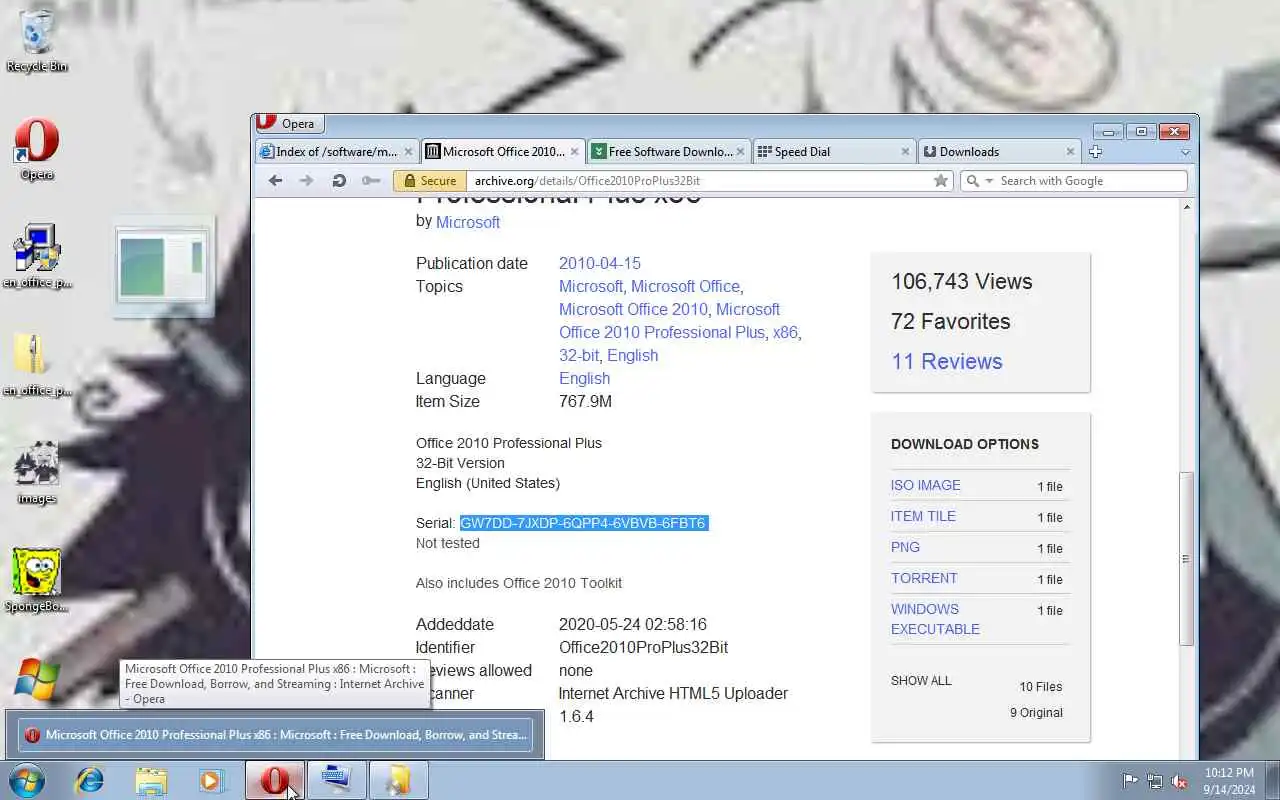Viewport: 1280px width, 800px height.
Task: Close the Free Software Download tab
Action: pyautogui.click(x=740, y=152)
